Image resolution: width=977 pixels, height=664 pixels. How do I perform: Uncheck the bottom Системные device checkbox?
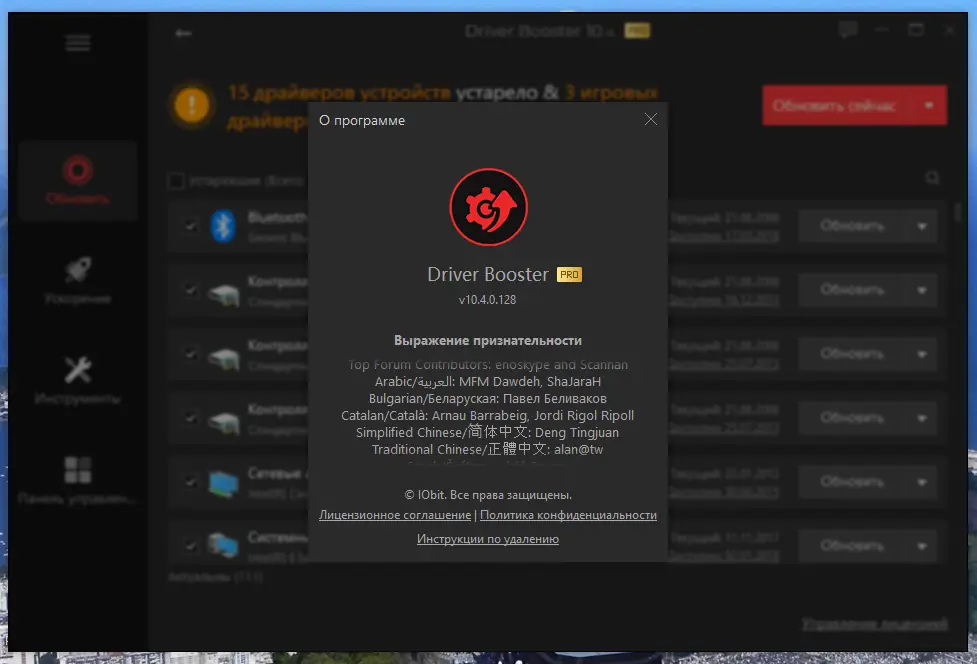click(x=190, y=546)
